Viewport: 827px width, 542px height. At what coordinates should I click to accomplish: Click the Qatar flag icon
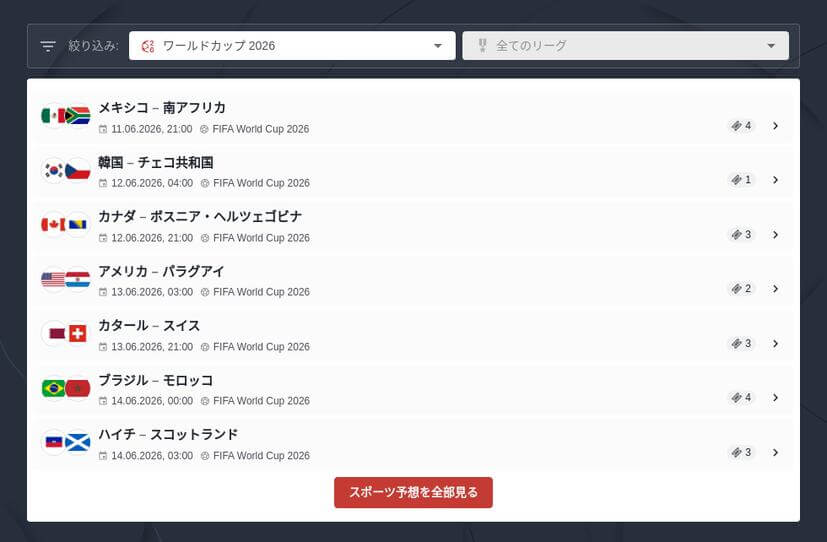(x=53, y=333)
